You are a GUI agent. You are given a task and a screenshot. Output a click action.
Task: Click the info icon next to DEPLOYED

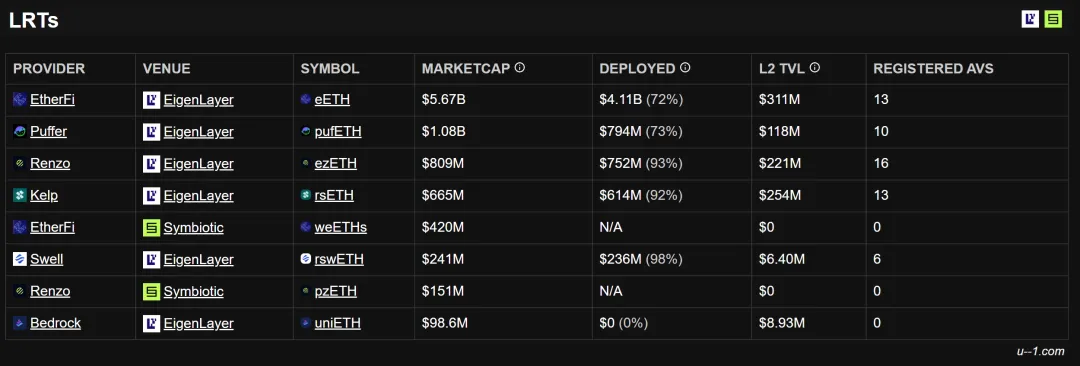pyautogui.click(x=685, y=68)
